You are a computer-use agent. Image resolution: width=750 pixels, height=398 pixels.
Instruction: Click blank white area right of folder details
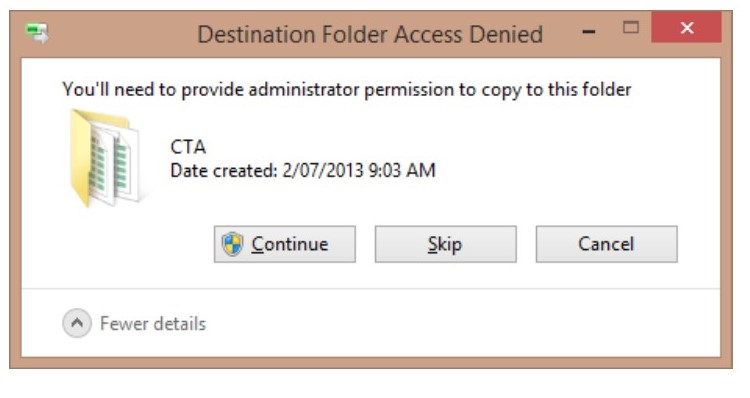[x=574, y=158]
